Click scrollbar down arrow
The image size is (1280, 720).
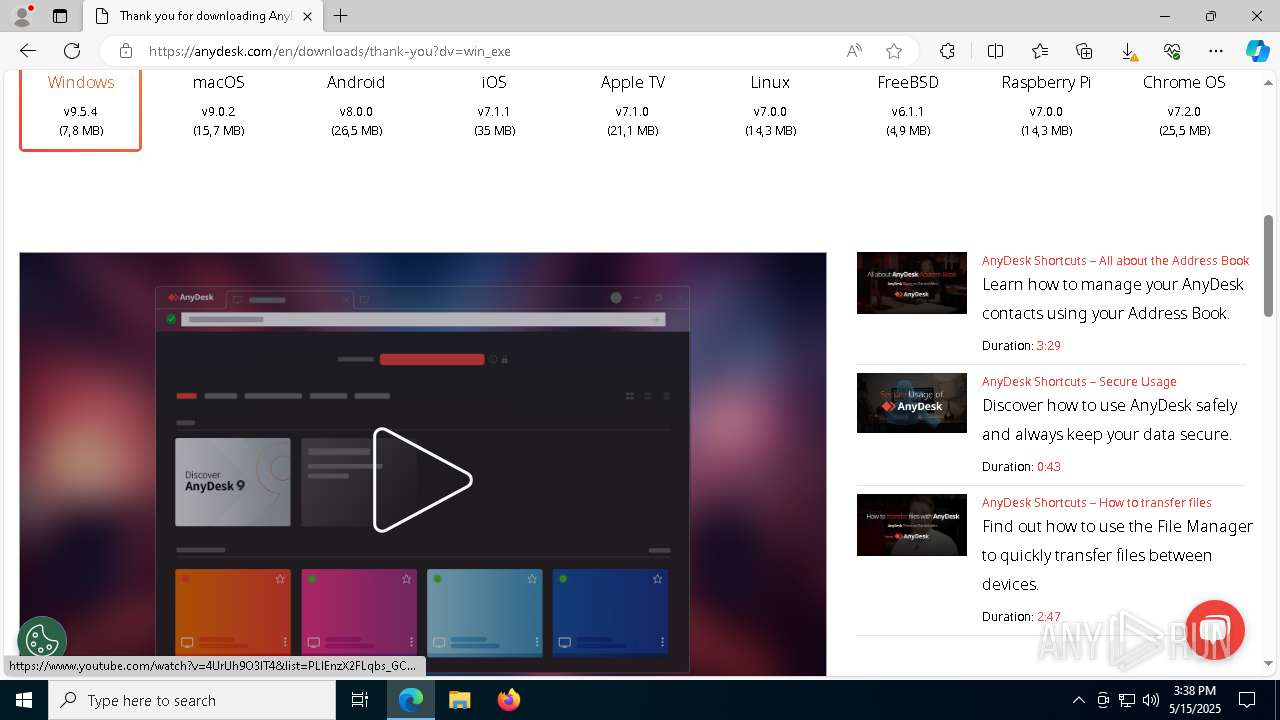click(x=1268, y=663)
